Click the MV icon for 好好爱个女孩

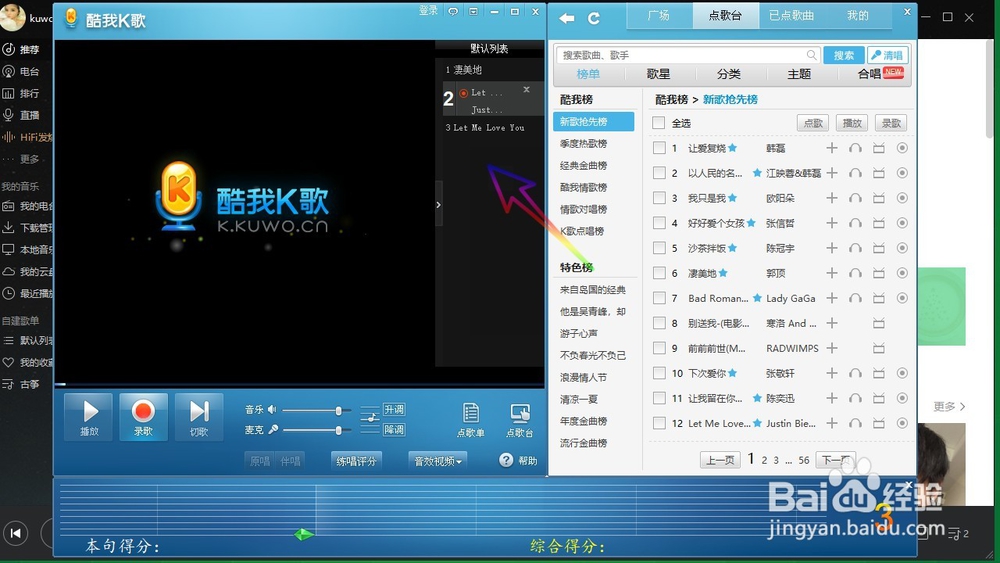[879, 223]
